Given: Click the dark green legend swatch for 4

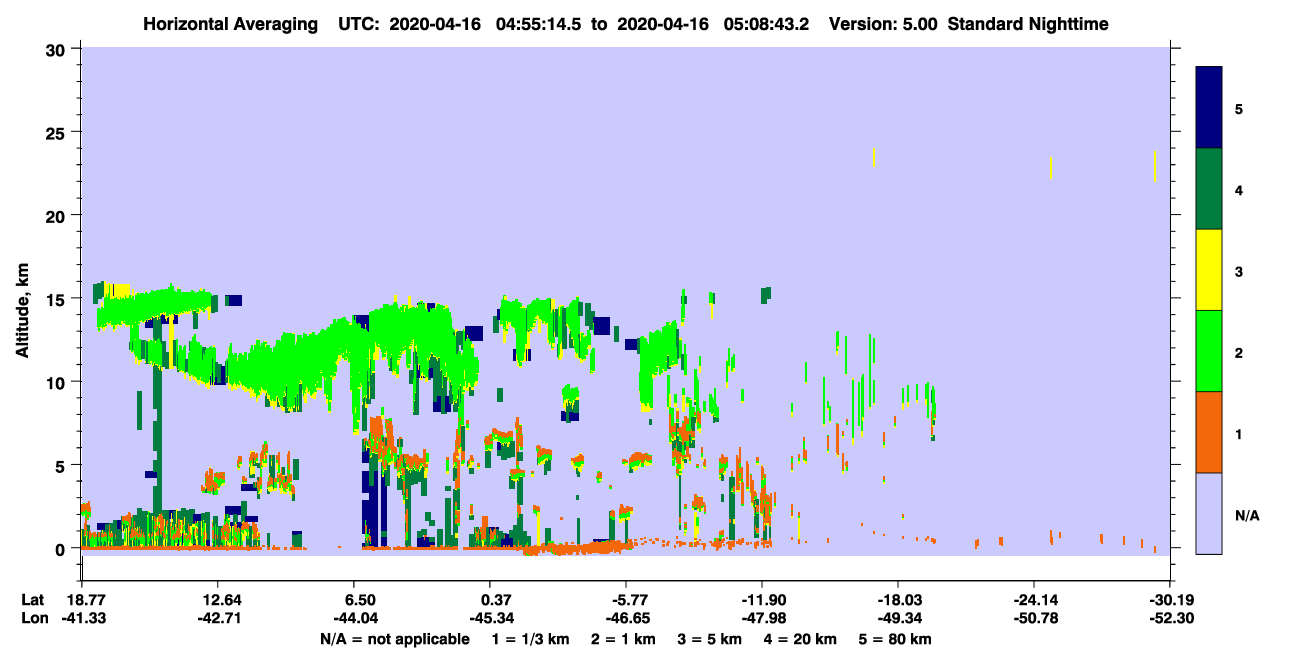Looking at the screenshot, I should click(1209, 189).
